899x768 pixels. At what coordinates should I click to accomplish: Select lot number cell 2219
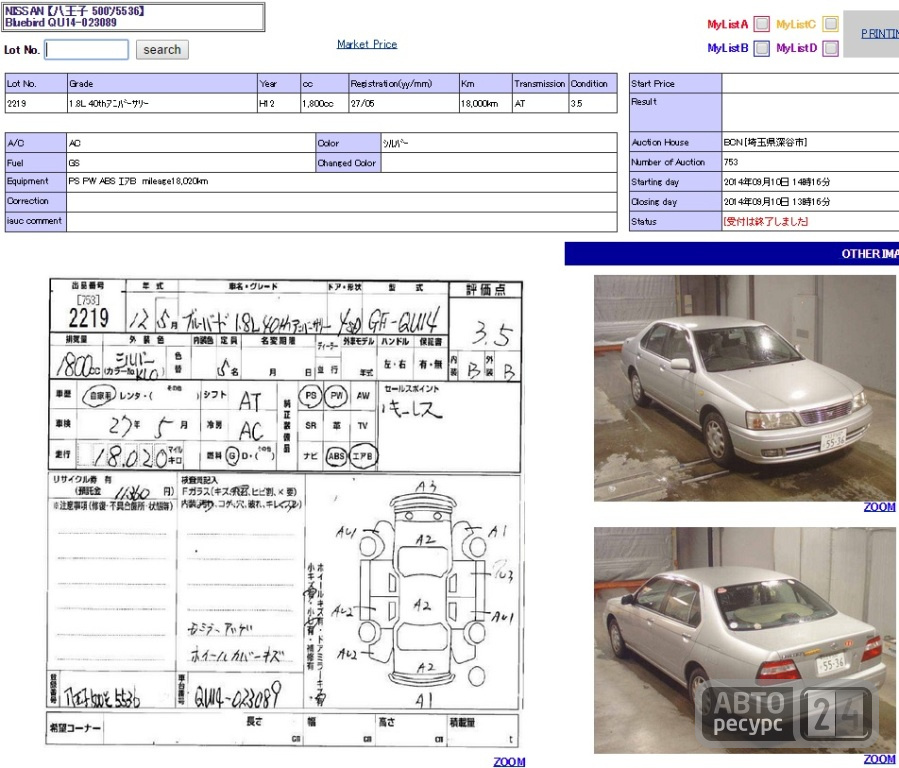click(x=36, y=103)
